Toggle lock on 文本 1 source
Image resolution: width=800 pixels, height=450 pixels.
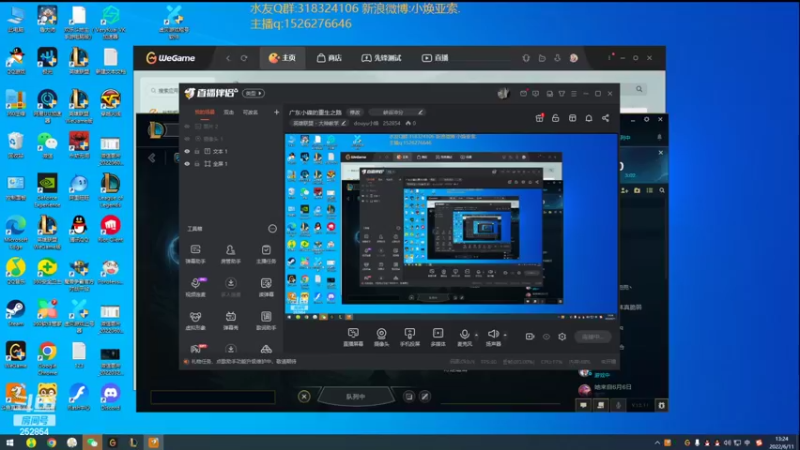coord(197,152)
